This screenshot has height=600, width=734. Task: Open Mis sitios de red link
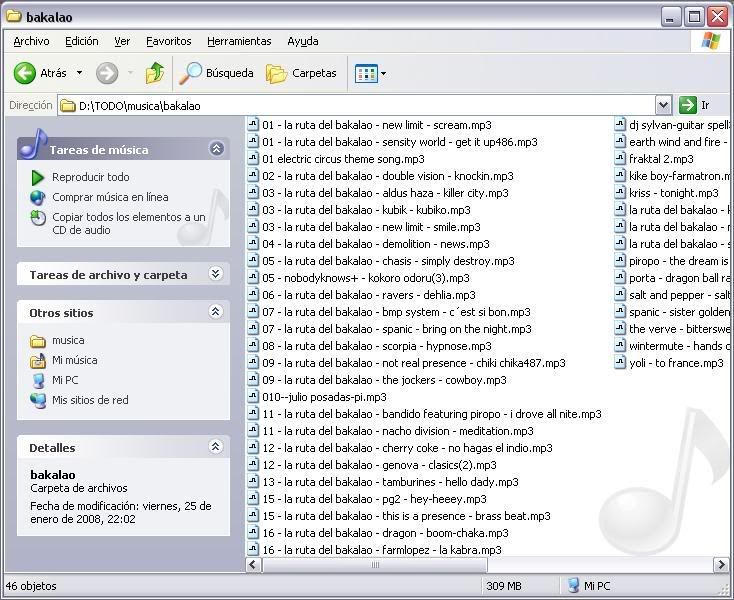click(90, 400)
